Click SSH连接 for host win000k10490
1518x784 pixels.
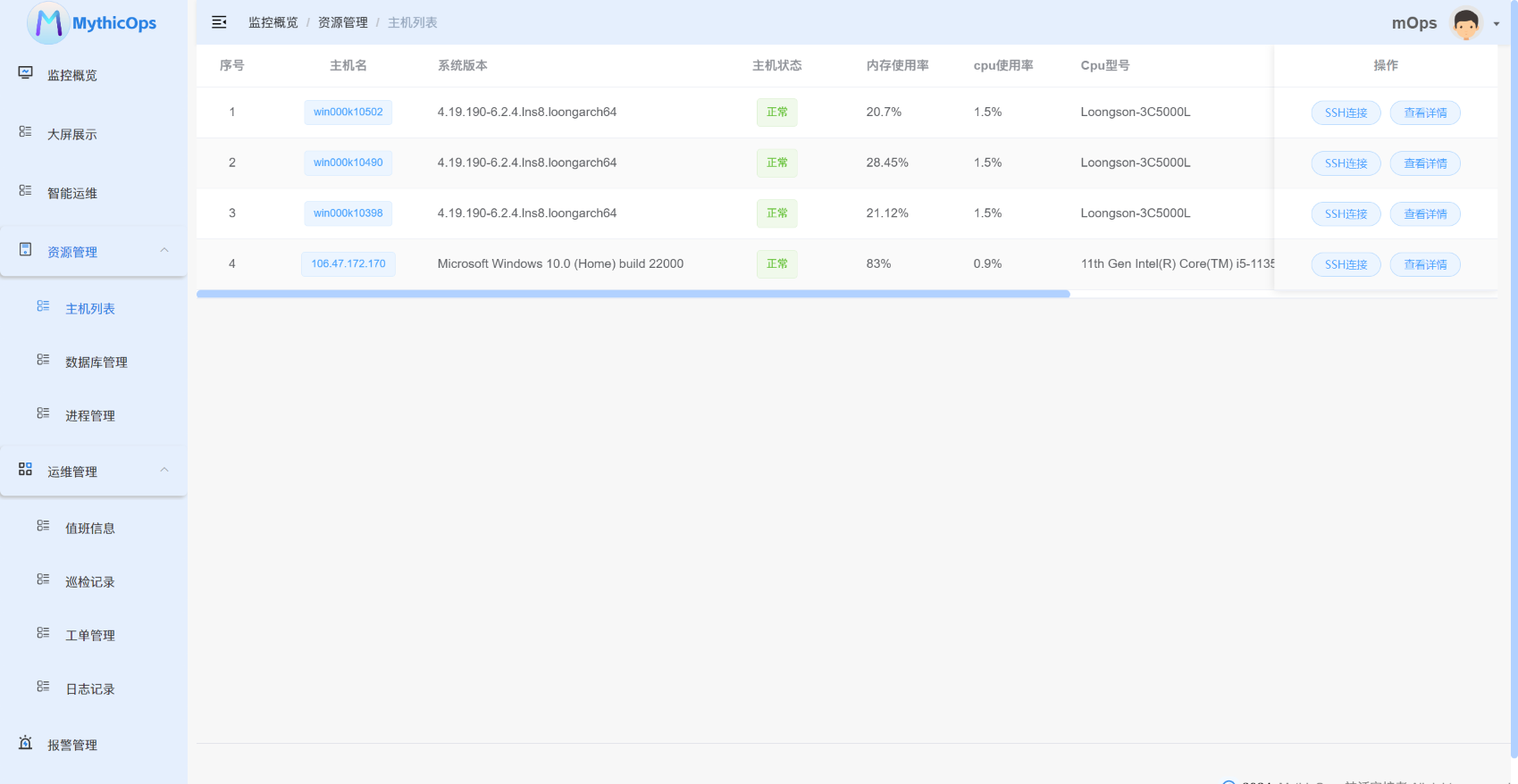tap(1346, 163)
